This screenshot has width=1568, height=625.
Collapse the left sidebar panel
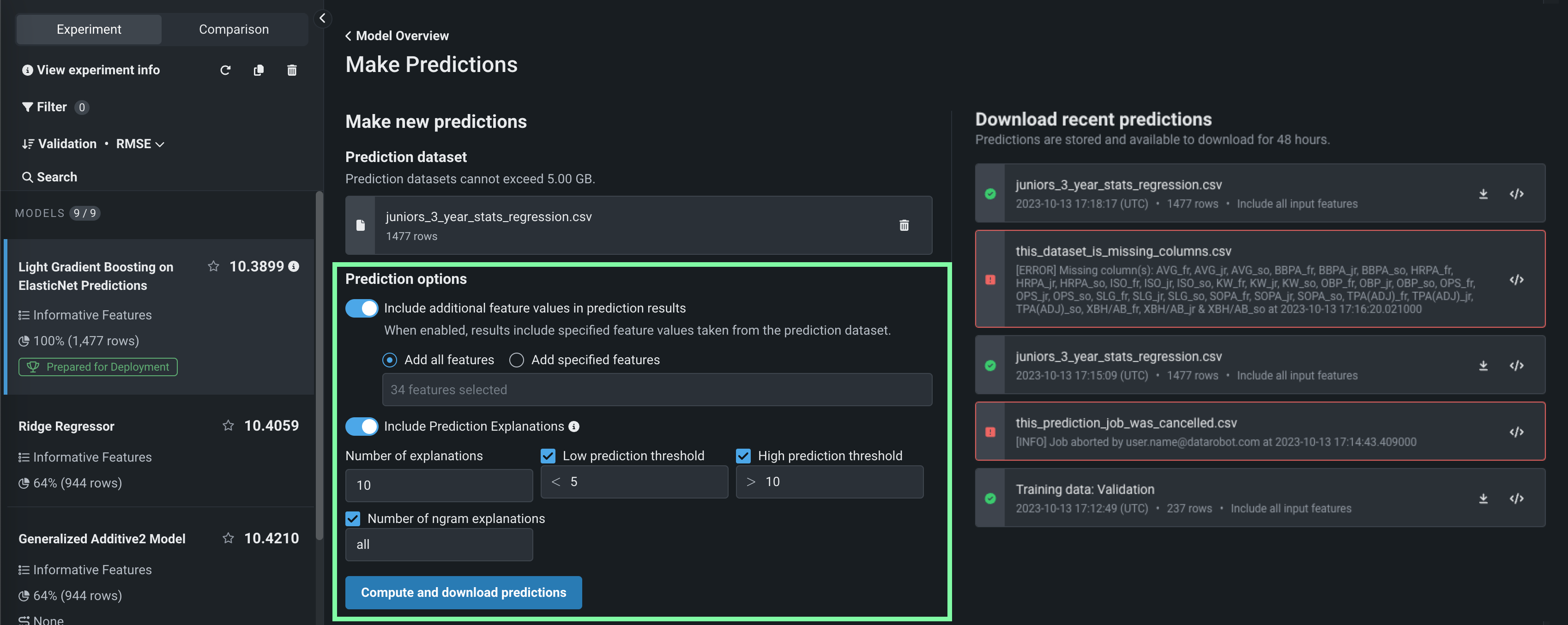coord(323,18)
